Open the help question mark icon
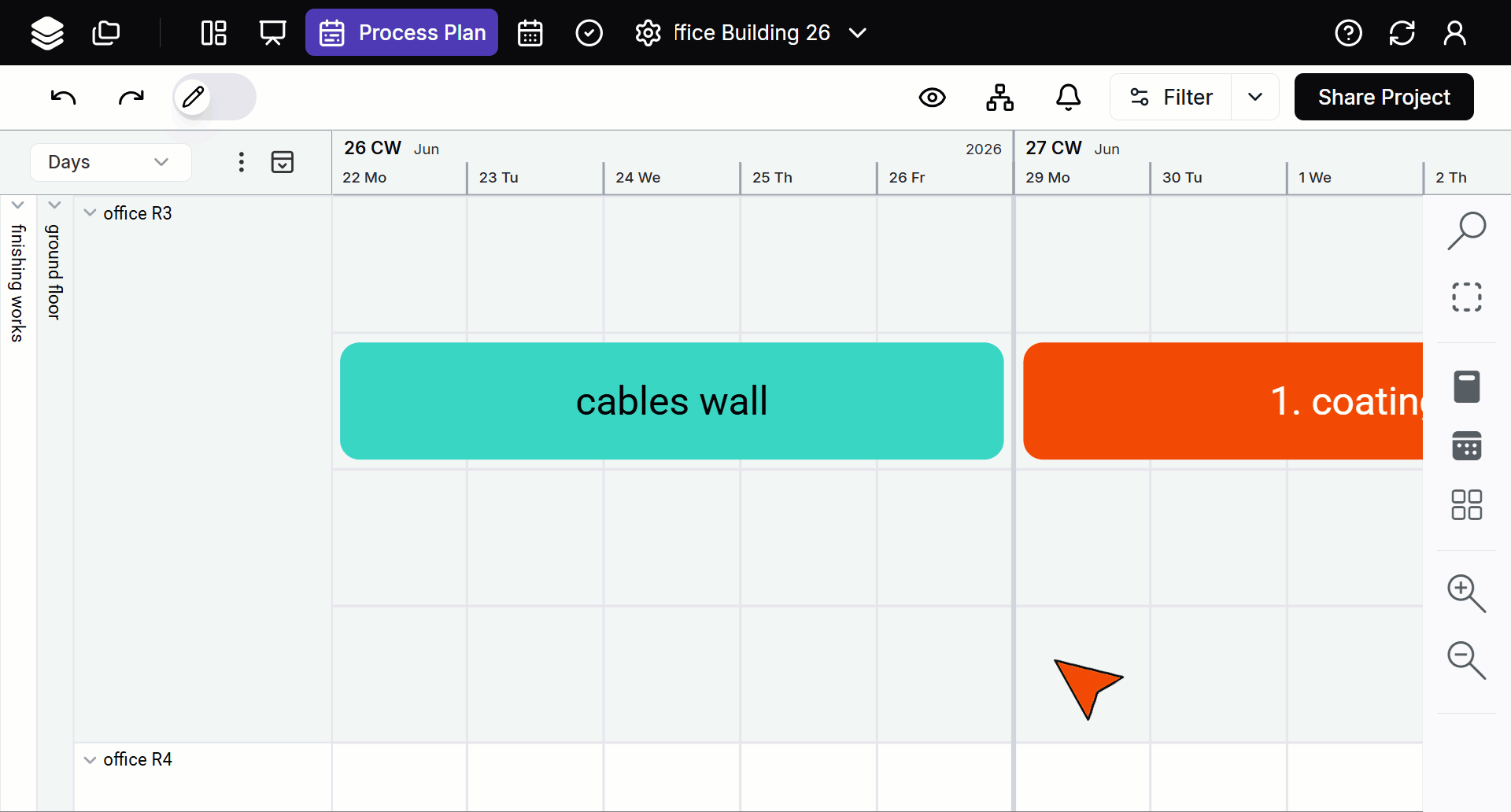The height and width of the screenshot is (812, 1511). 1348,33
